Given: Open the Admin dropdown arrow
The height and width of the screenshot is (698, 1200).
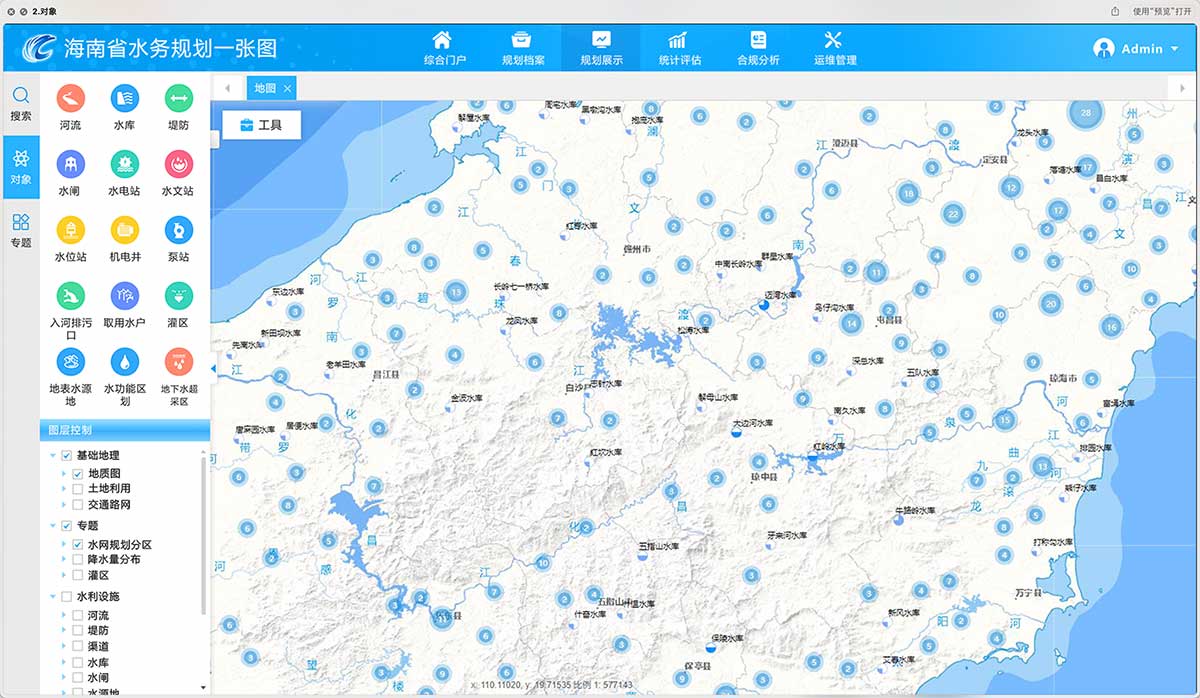Looking at the screenshot, I should (x=1174, y=49).
